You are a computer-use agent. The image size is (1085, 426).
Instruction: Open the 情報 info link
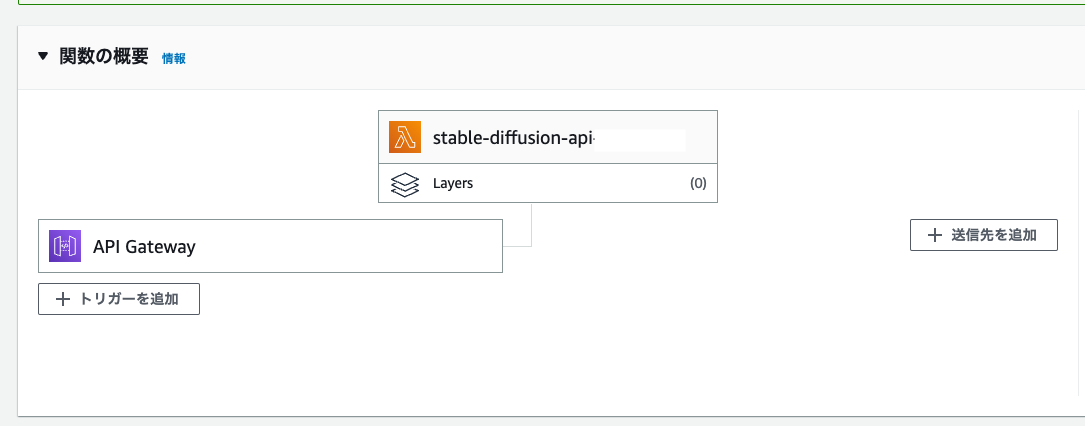point(174,59)
